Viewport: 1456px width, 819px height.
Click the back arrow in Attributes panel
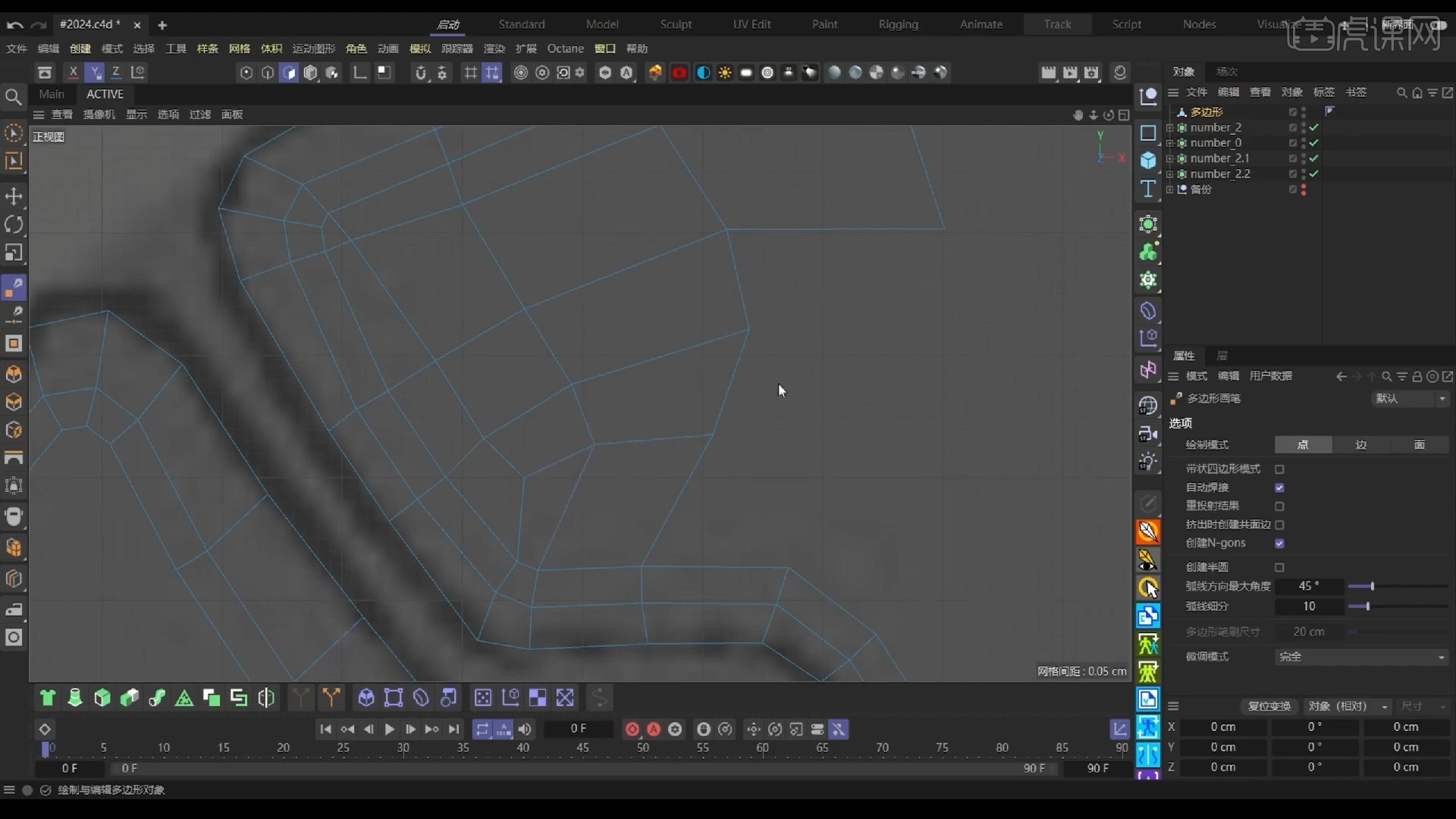1341,377
